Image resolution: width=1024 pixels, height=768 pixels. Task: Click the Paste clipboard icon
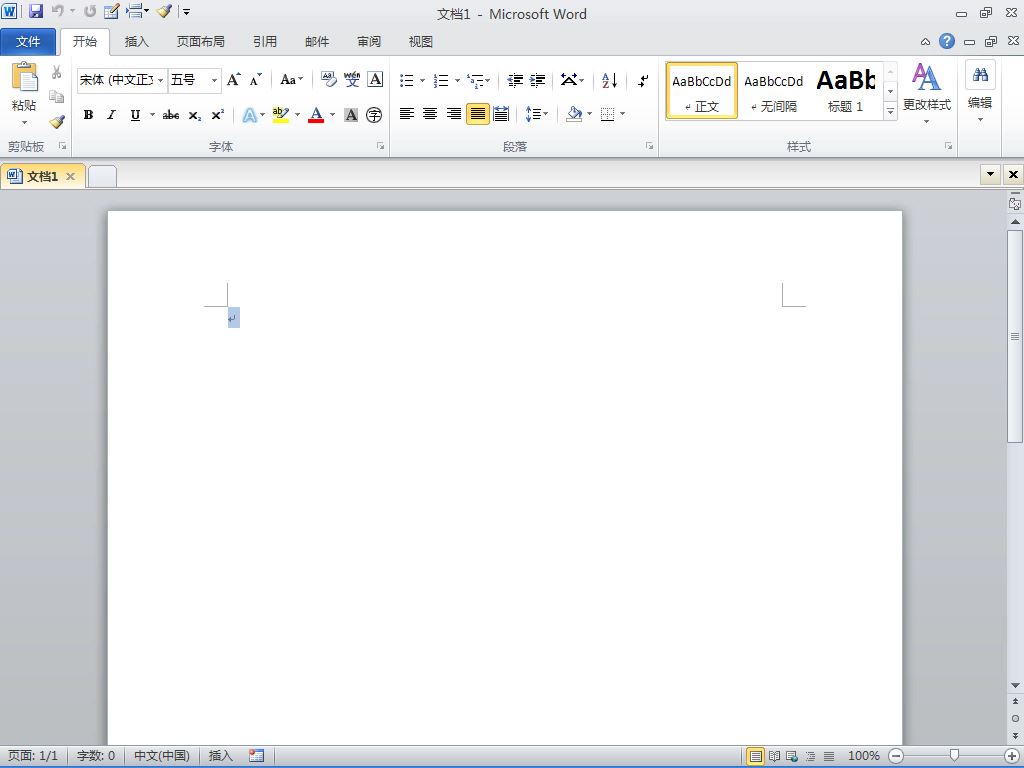point(24,77)
